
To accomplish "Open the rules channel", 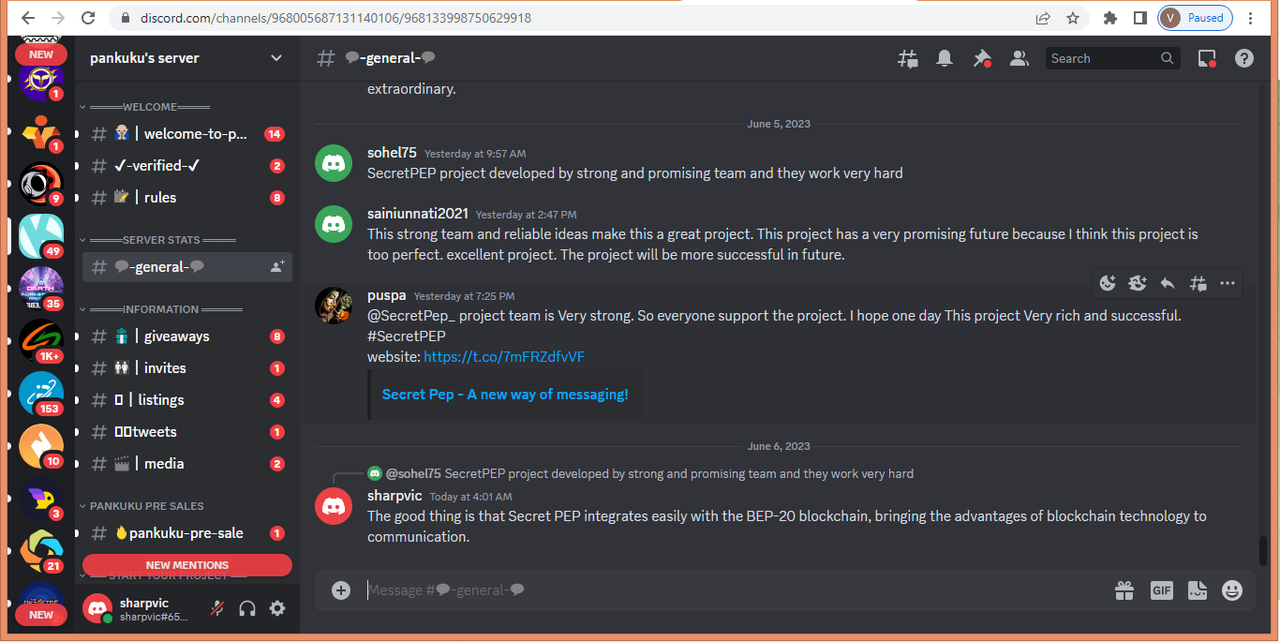I will pyautogui.click(x=187, y=198).
